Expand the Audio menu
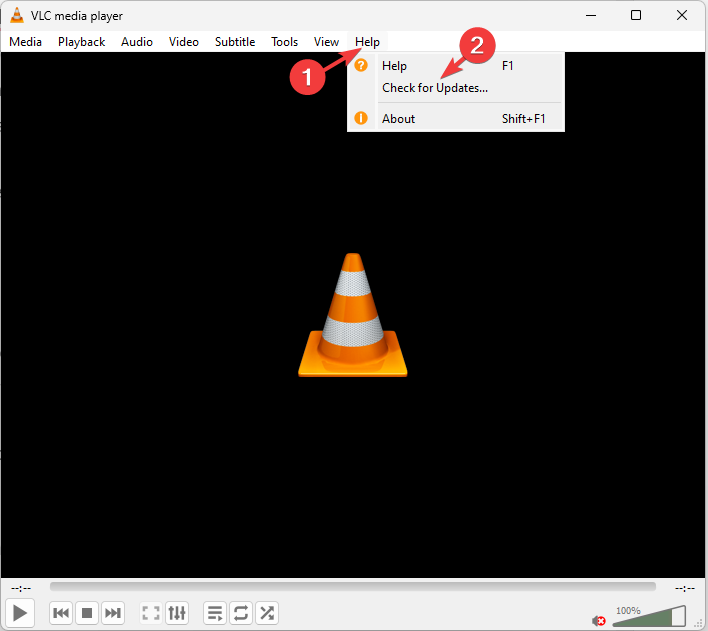The height and width of the screenshot is (631, 708). pyautogui.click(x=137, y=42)
